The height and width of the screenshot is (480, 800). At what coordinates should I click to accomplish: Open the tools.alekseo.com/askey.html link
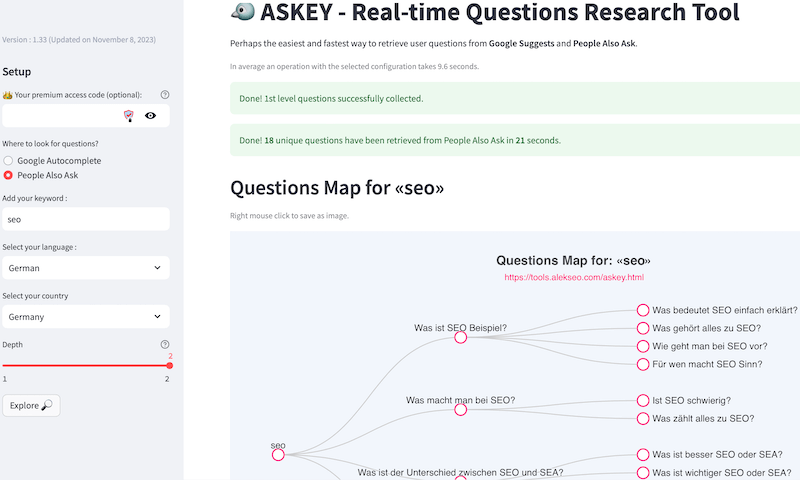click(x=574, y=277)
